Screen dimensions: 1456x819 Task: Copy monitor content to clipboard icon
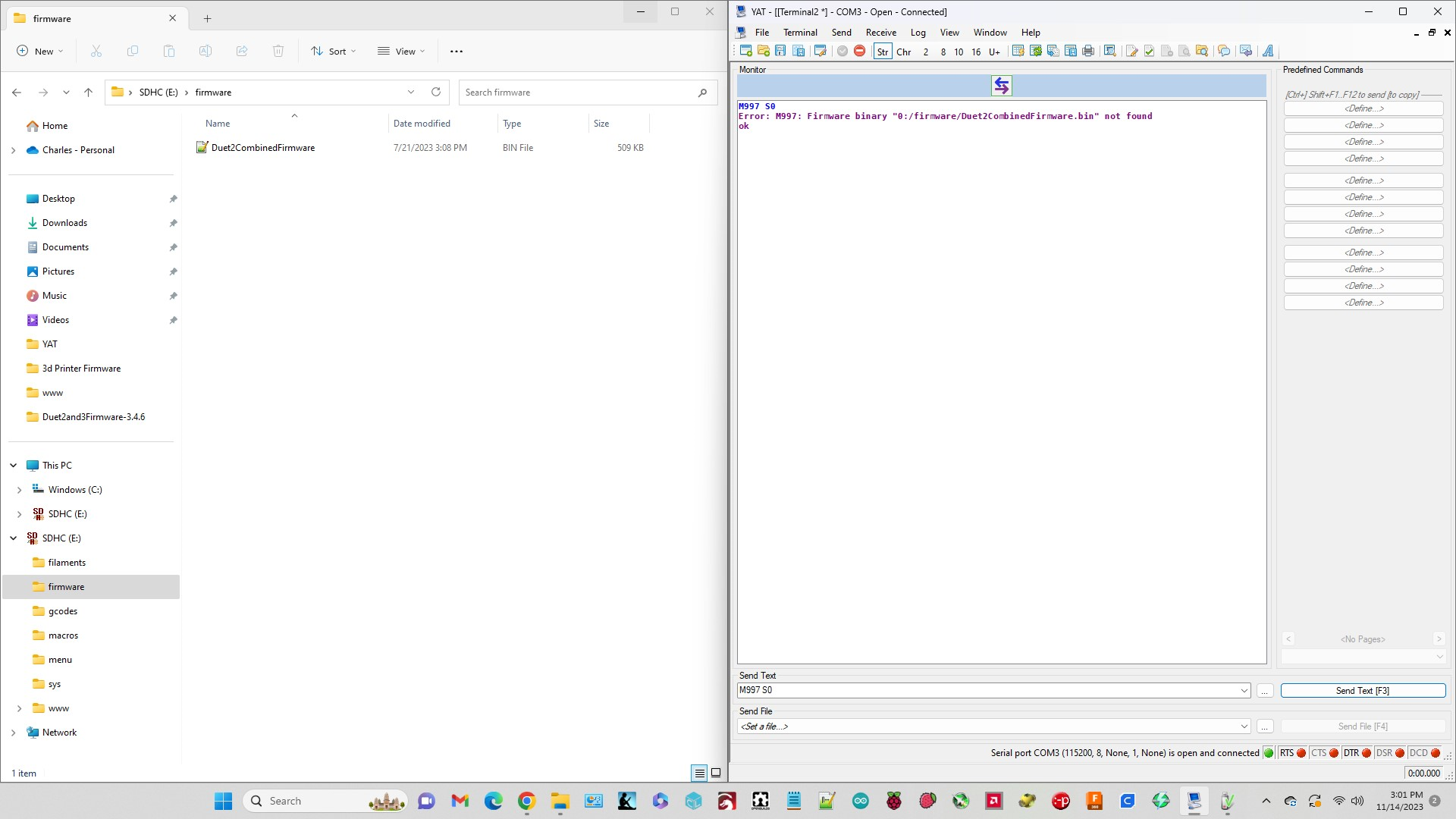click(1053, 51)
